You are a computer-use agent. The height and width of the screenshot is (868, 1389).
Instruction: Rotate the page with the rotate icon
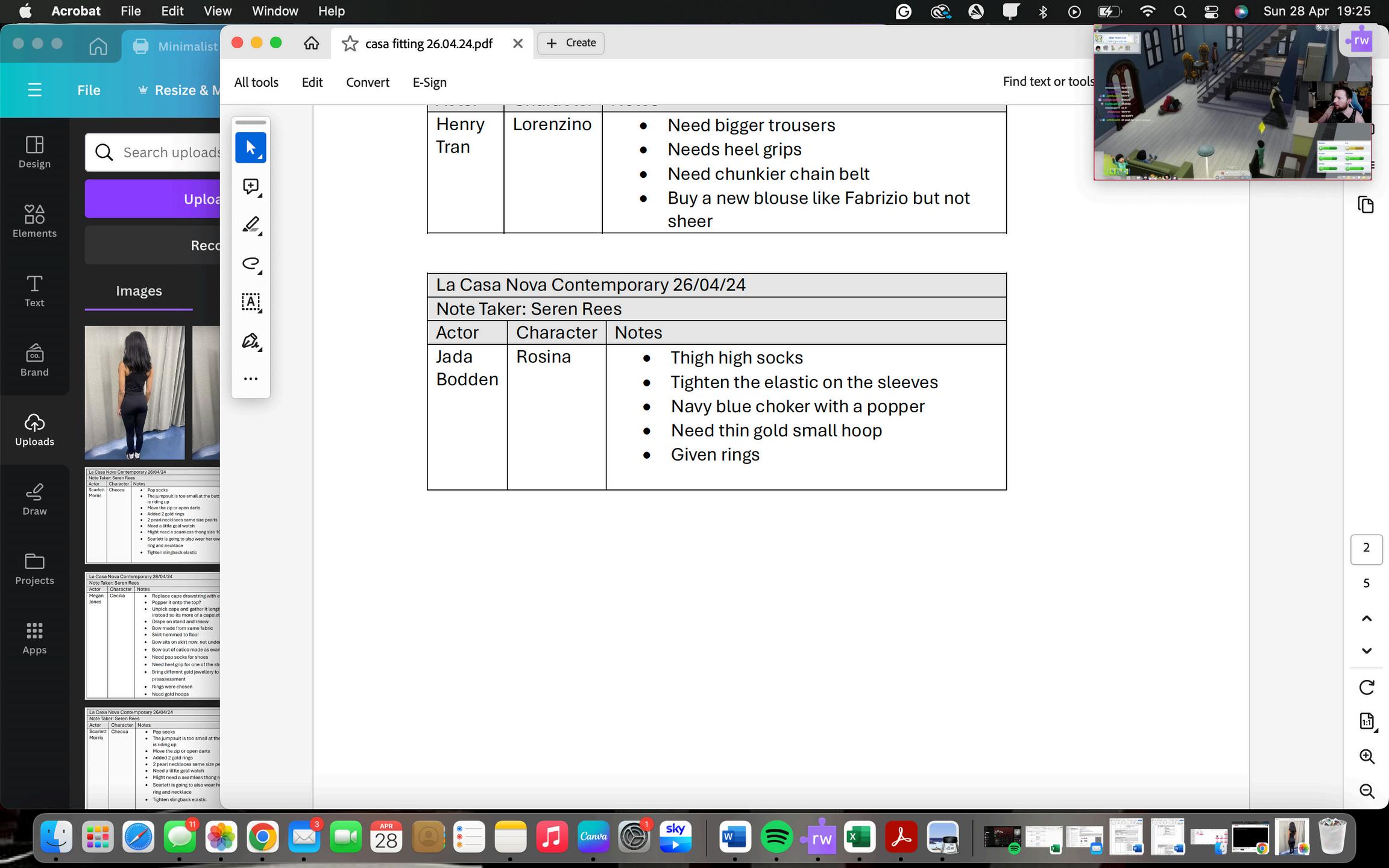(x=1367, y=687)
